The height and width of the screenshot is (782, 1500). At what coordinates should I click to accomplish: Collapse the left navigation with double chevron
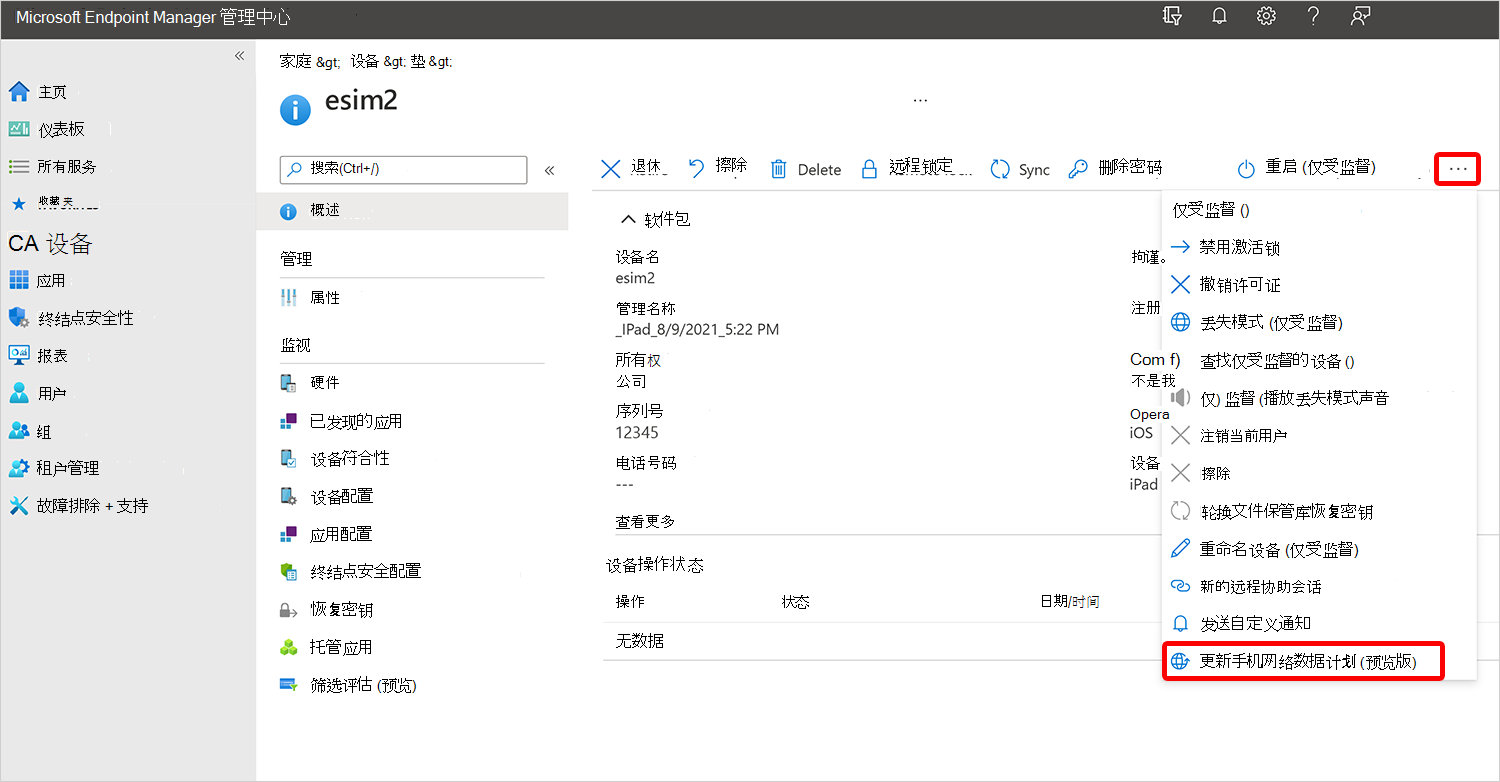click(239, 56)
